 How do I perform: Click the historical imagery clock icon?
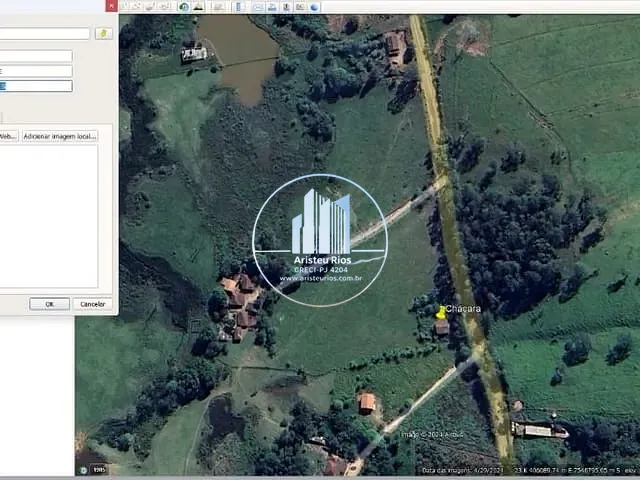coord(184,7)
